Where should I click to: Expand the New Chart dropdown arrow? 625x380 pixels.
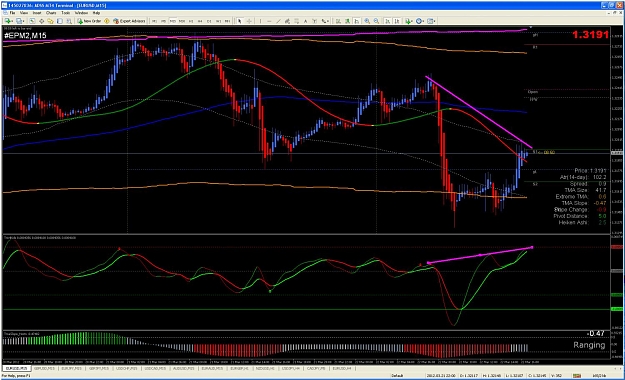pos(12,21)
